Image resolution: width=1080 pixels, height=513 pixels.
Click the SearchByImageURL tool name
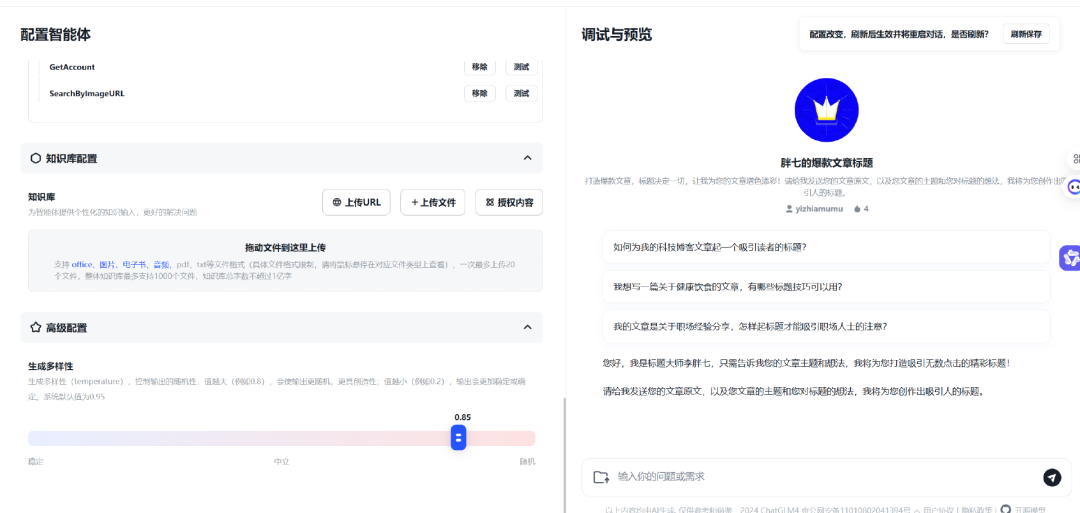tap(87, 93)
